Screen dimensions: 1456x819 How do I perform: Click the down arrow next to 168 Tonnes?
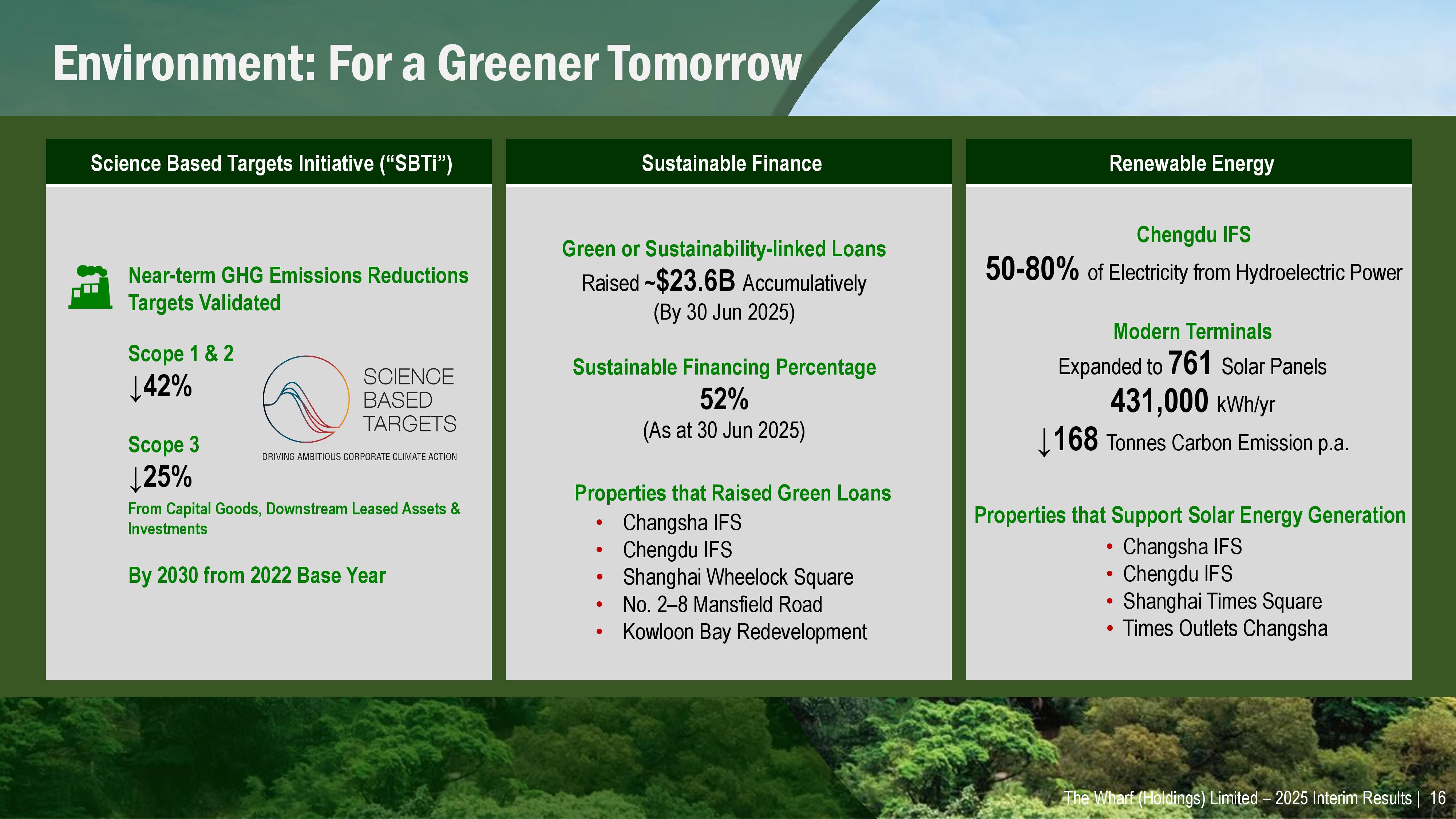point(1044,442)
